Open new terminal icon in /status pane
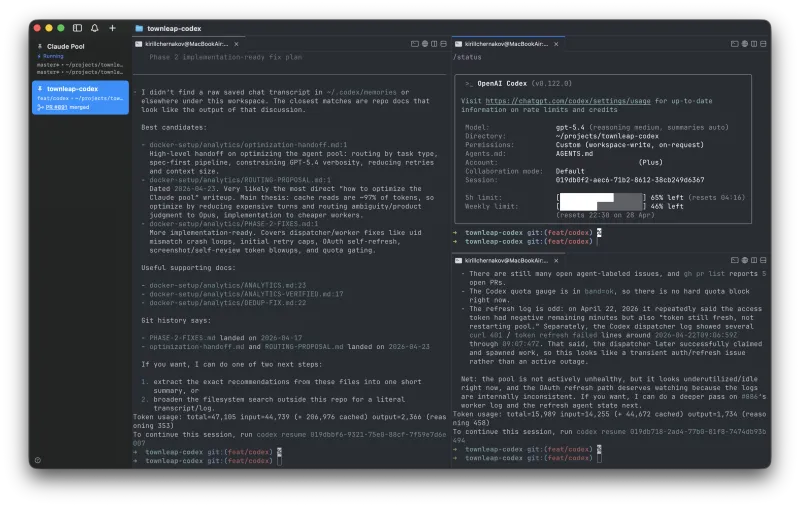This screenshot has height=507, width=800. [735, 44]
